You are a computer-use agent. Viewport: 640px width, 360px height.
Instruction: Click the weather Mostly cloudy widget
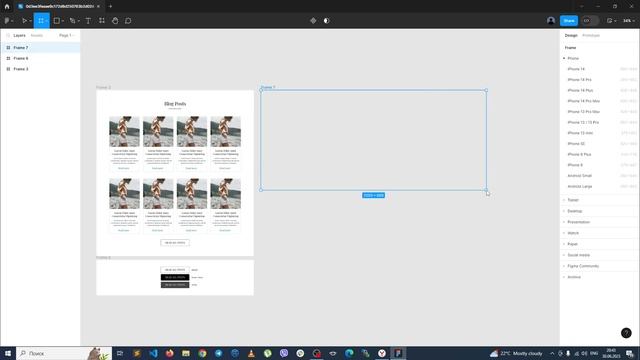516,353
